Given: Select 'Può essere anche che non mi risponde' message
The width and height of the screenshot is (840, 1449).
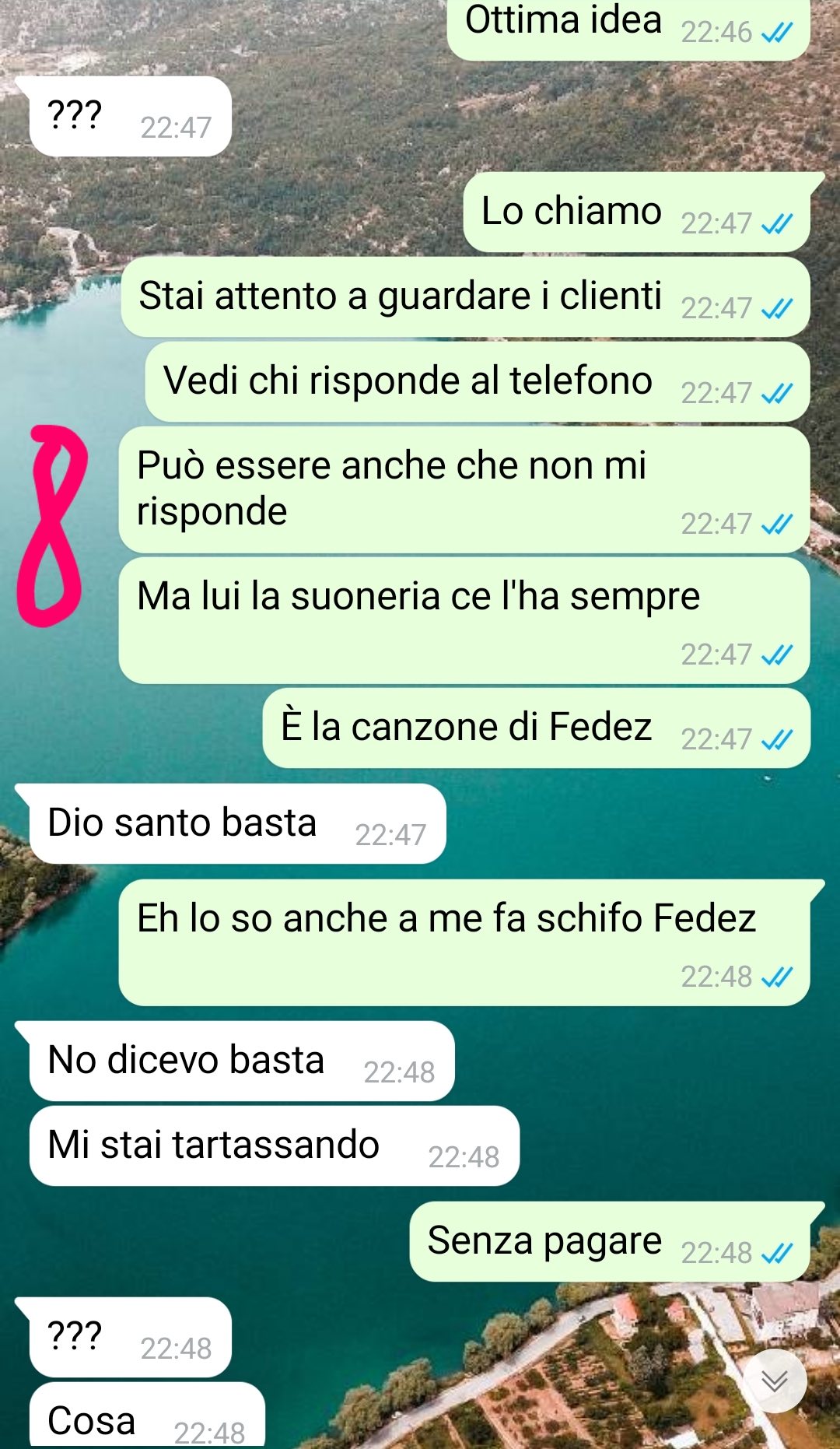Looking at the screenshot, I should [464, 490].
